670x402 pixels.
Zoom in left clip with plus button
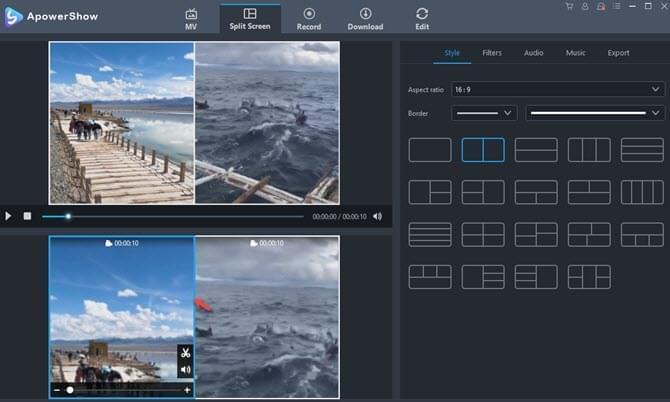187,390
